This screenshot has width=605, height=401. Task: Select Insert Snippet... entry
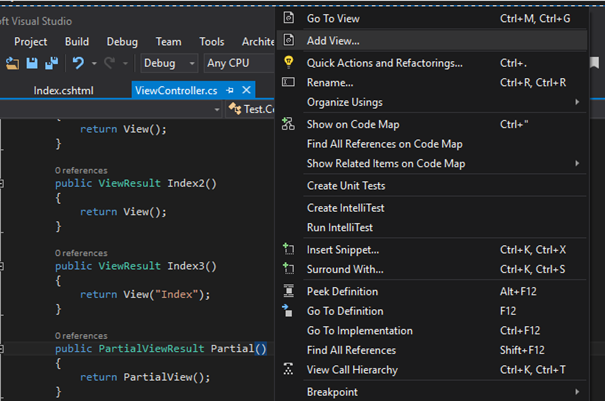pos(432,250)
